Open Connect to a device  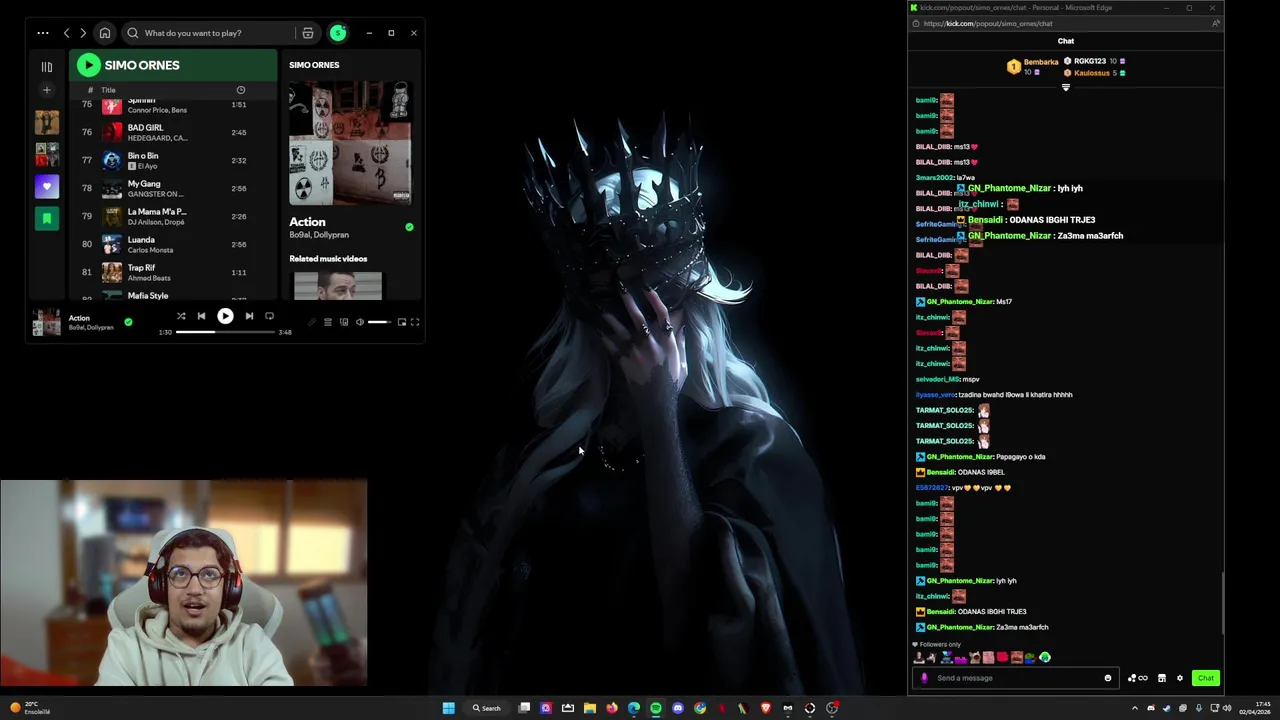(x=344, y=322)
